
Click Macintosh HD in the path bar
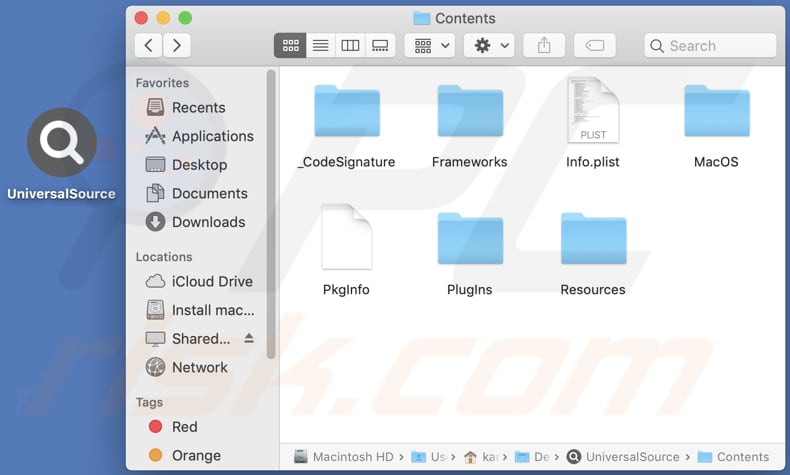pyautogui.click(x=350, y=457)
